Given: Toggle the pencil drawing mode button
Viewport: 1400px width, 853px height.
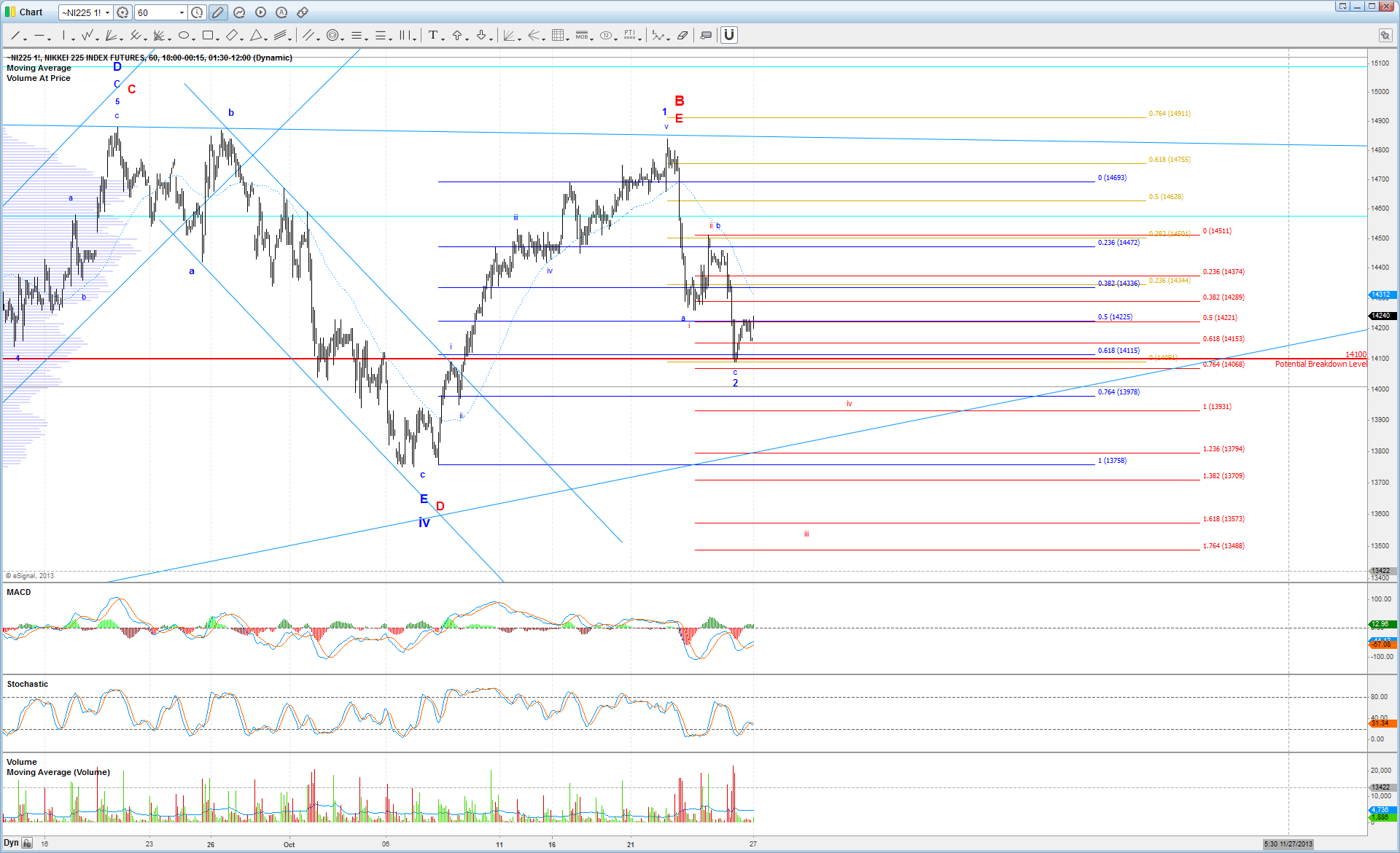Looking at the screenshot, I should pos(218,12).
